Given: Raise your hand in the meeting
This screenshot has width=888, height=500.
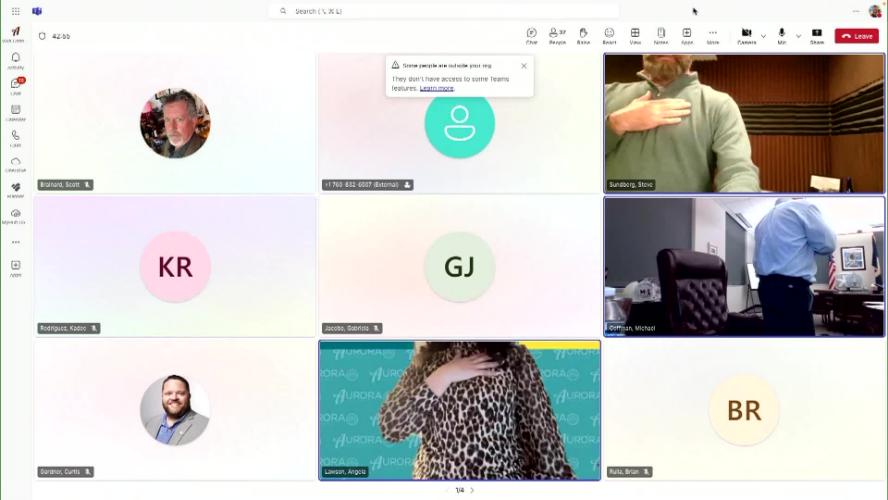Looking at the screenshot, I should [583, 35].
